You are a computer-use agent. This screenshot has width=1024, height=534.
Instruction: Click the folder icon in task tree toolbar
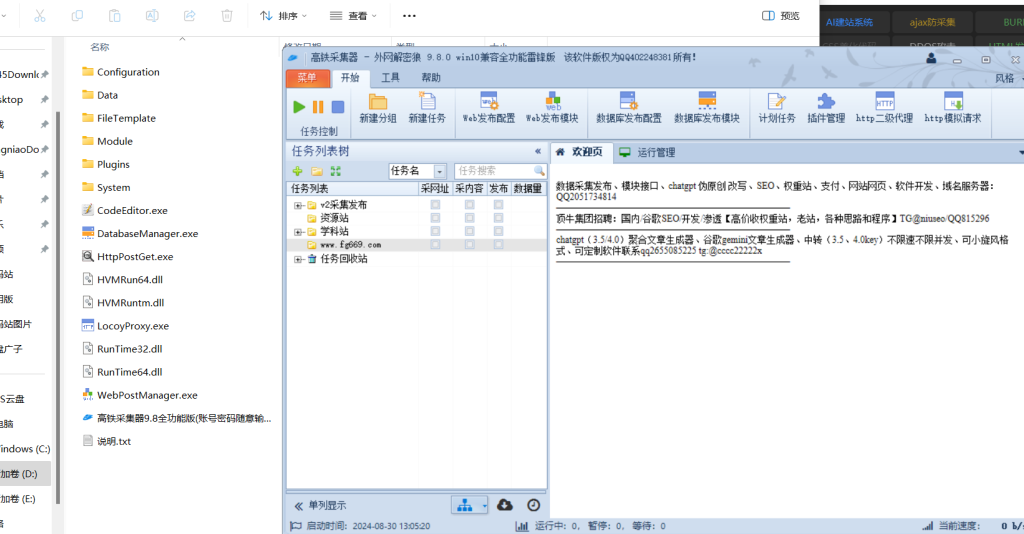317,171
